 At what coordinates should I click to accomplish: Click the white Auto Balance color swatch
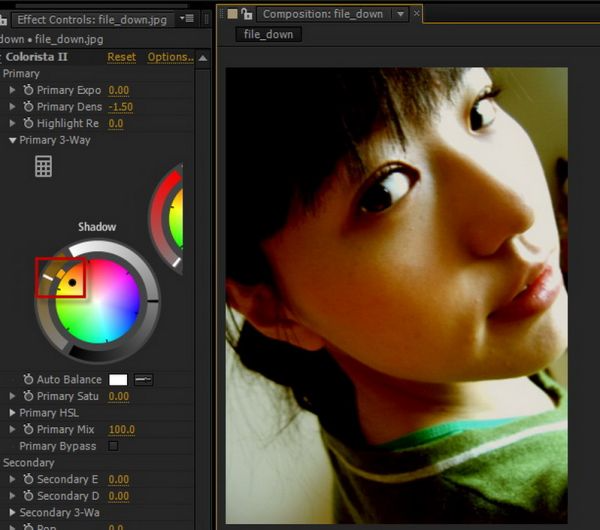pyautogui.click(x=118, y=380)
